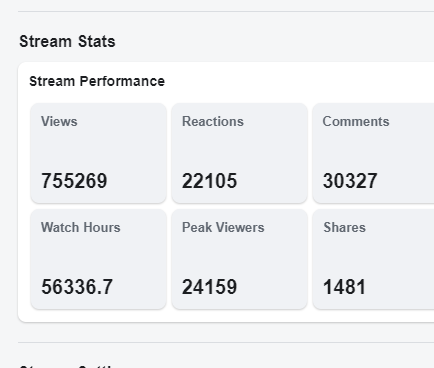Click the Stream Stats heading

67,42
